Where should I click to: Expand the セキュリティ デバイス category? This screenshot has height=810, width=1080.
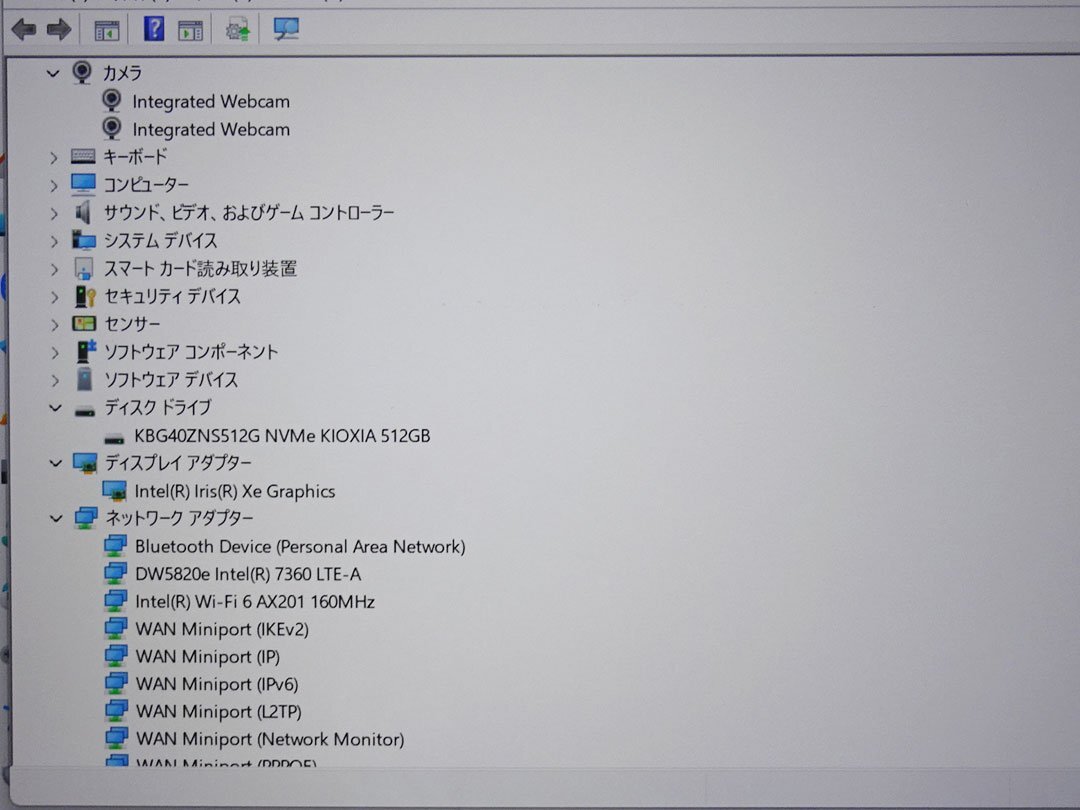[54, 297]
